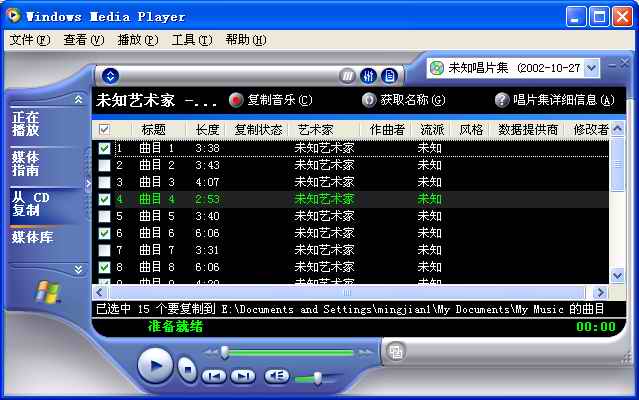Open the 工具(T) menu
This screenshot has width=639, height=400.
click(192, 40)
